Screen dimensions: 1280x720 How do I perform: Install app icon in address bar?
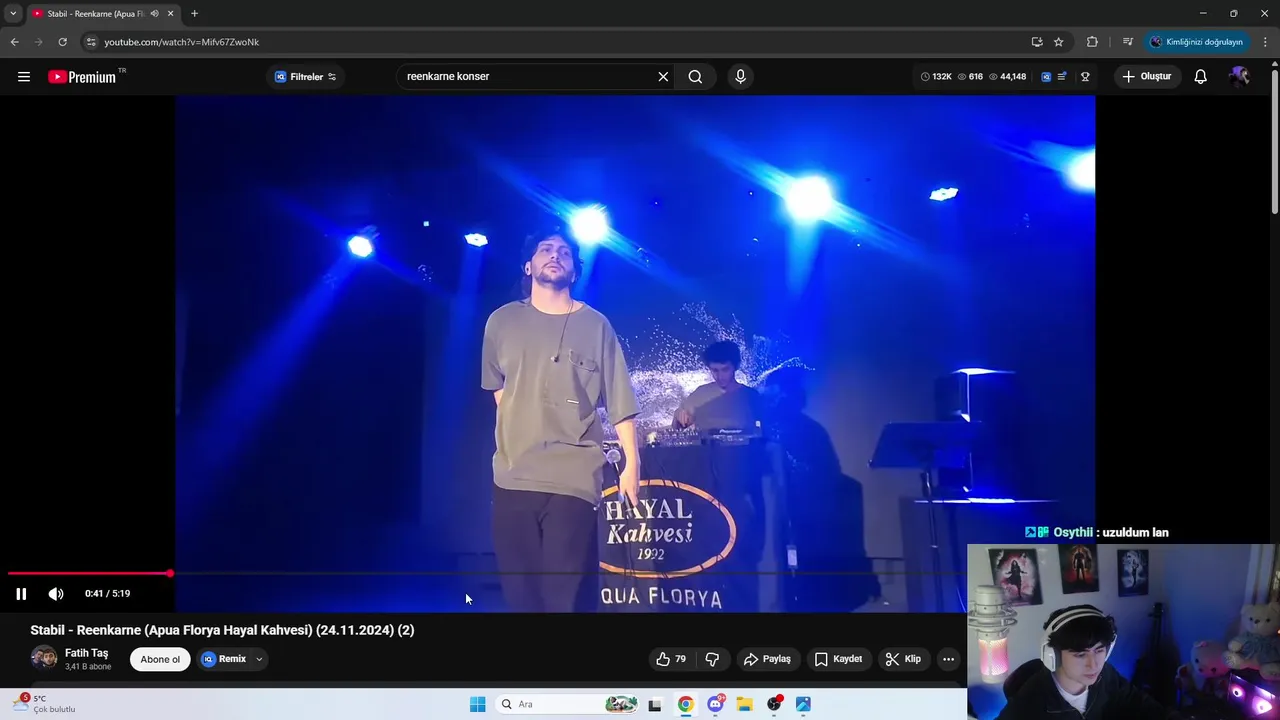pos(1037,42)
